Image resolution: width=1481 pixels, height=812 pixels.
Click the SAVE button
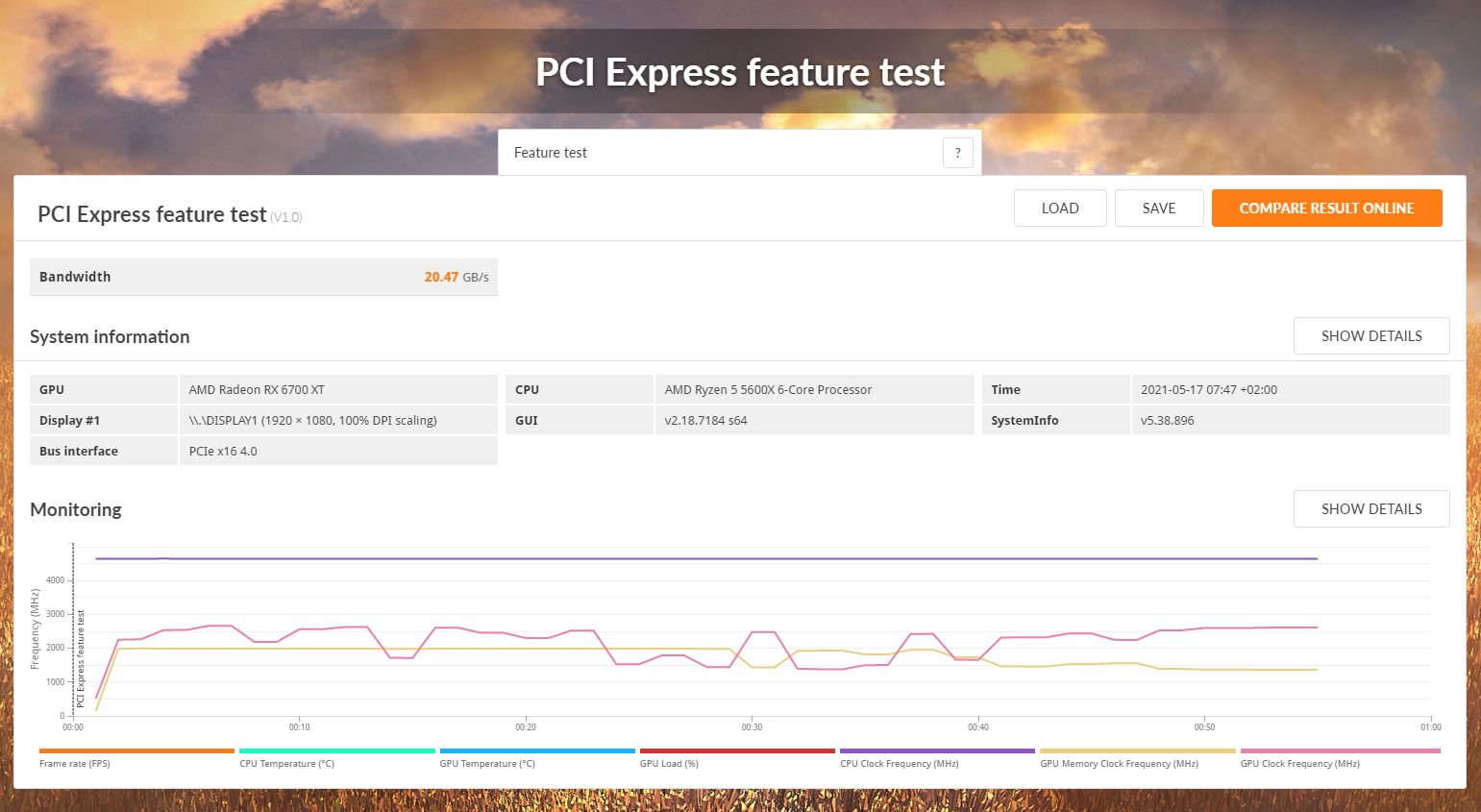coord(1159,208)
